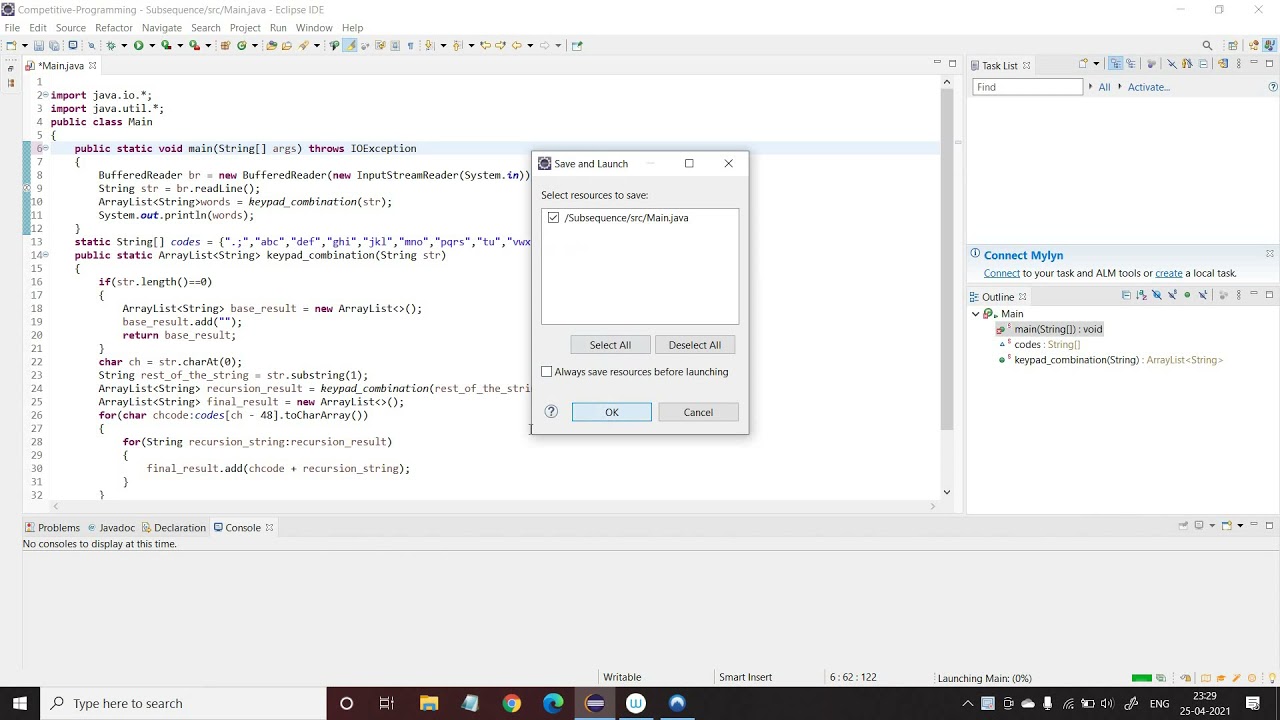Uncheck the /Subsequence/src/Main.java resource checkbox
Viewport: 1280px width, 720px height.
(553, 218)
